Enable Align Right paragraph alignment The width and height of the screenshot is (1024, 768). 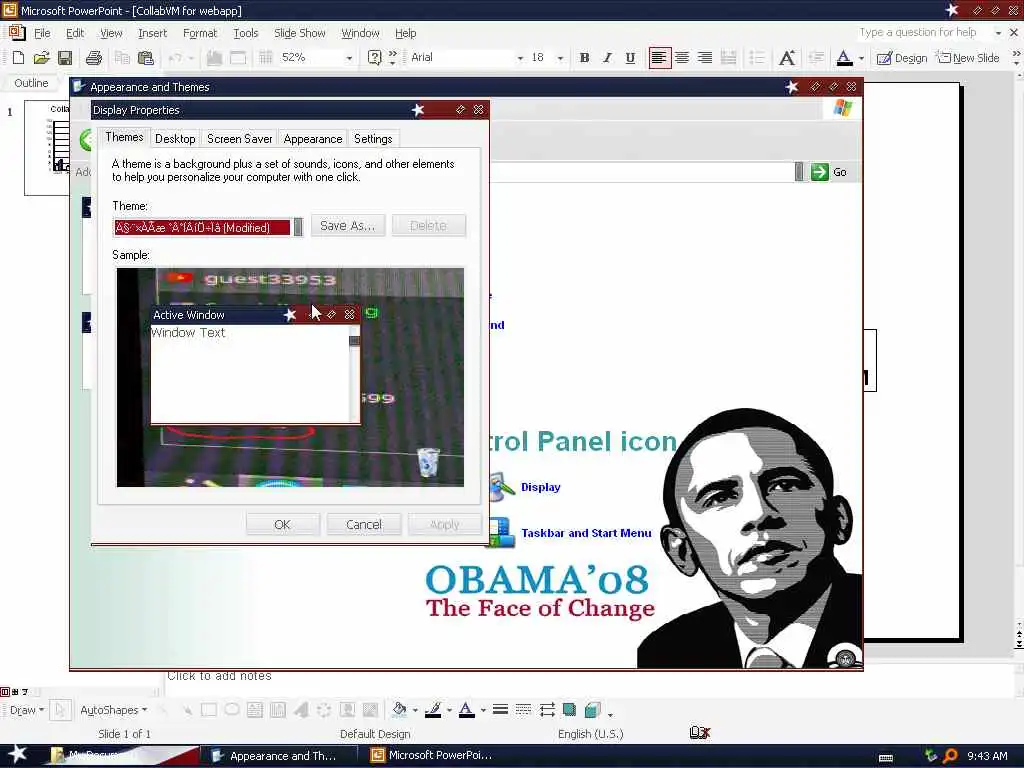[705, 57]
